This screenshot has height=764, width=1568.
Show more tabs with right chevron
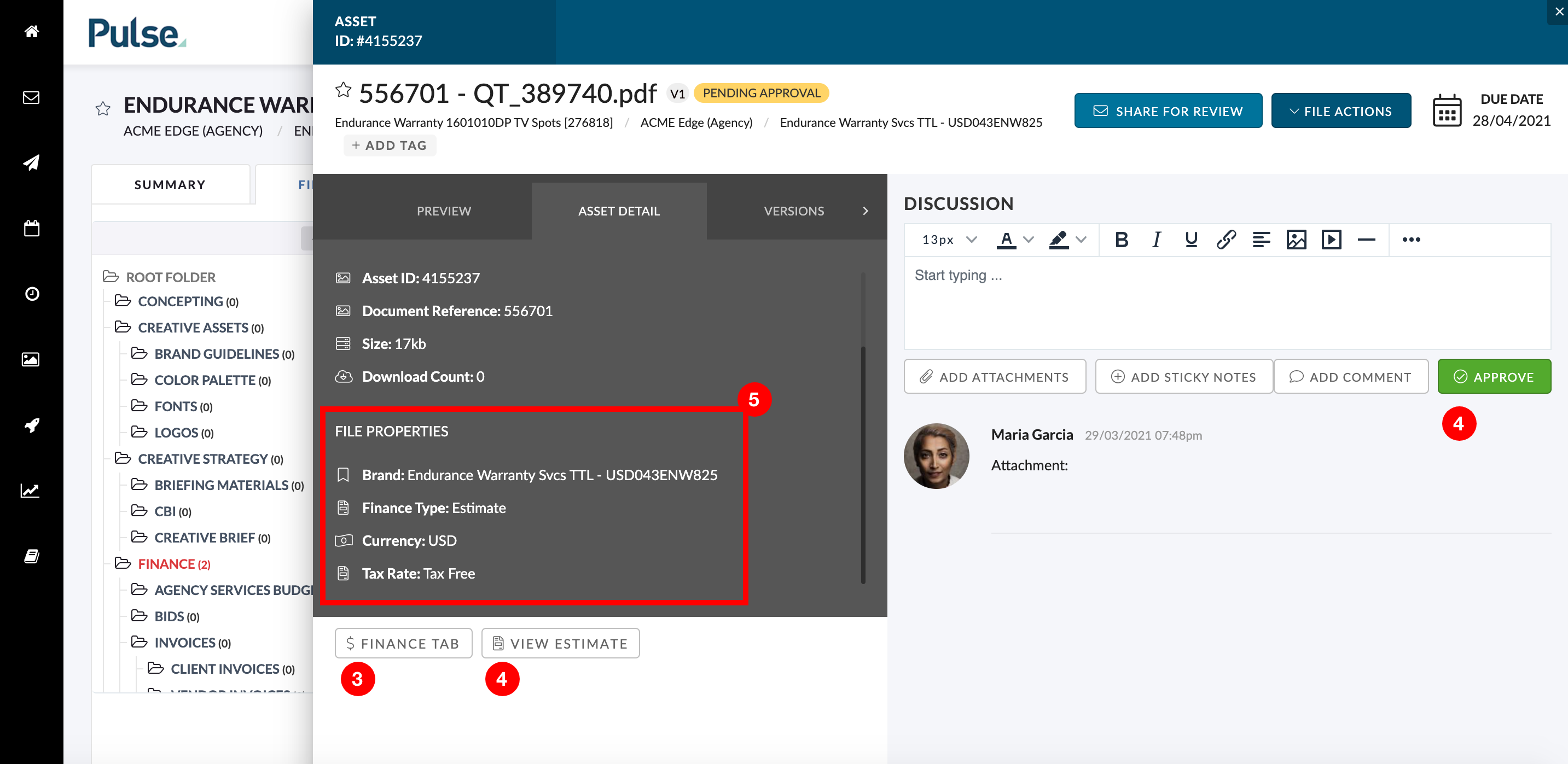pyautogui.click(x=866, y=211)
